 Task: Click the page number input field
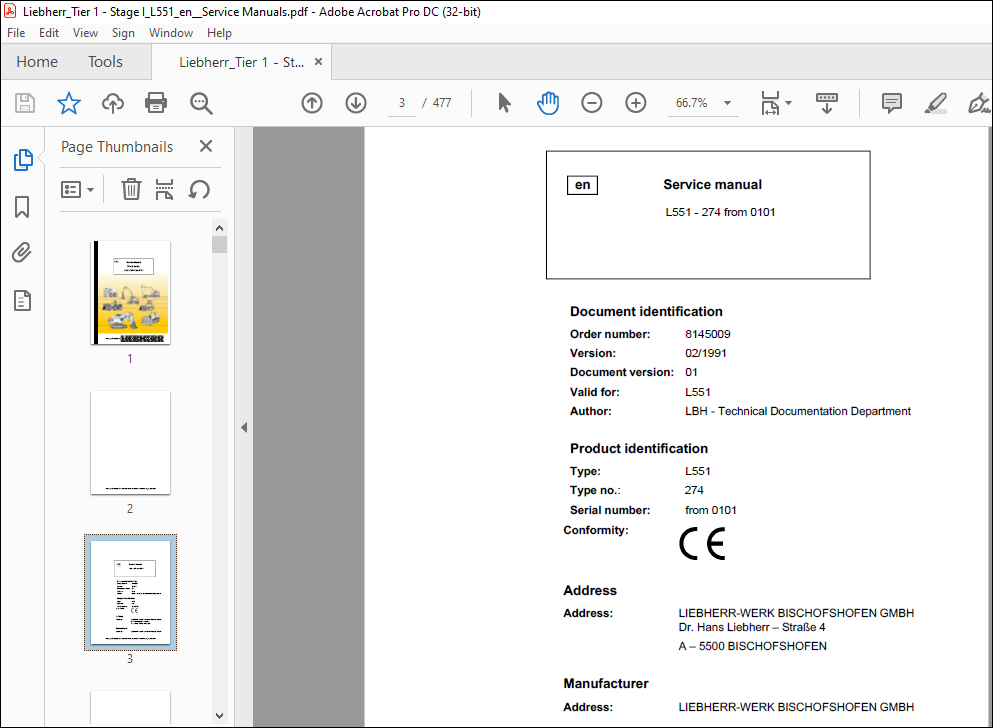(402, 103)
